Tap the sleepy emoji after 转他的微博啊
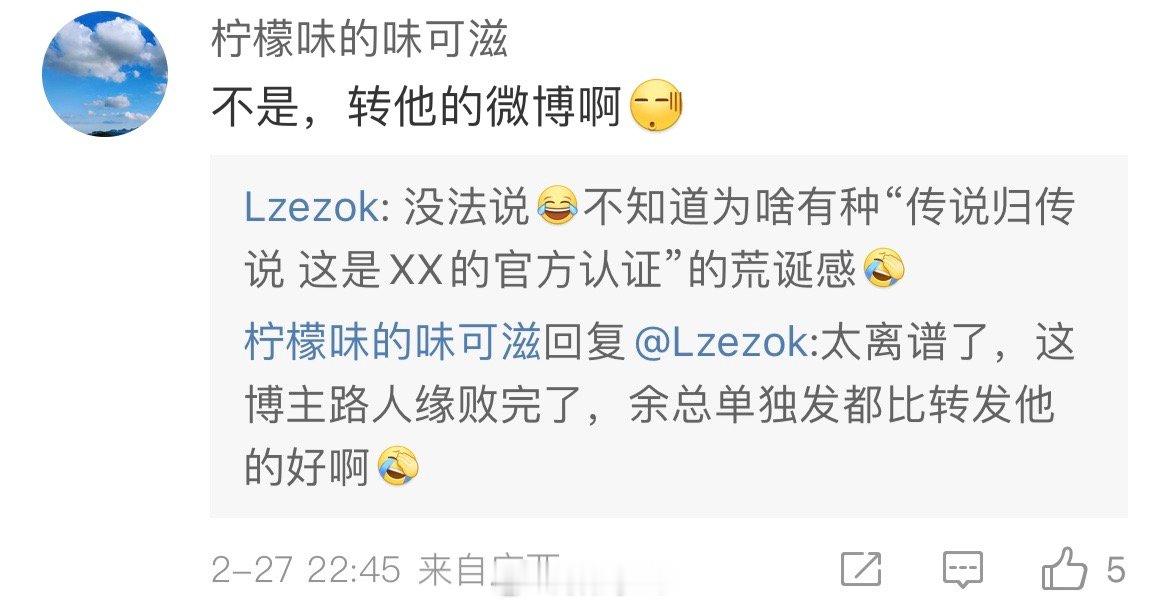Screen dimensions: 1170x608 [657, 107]
